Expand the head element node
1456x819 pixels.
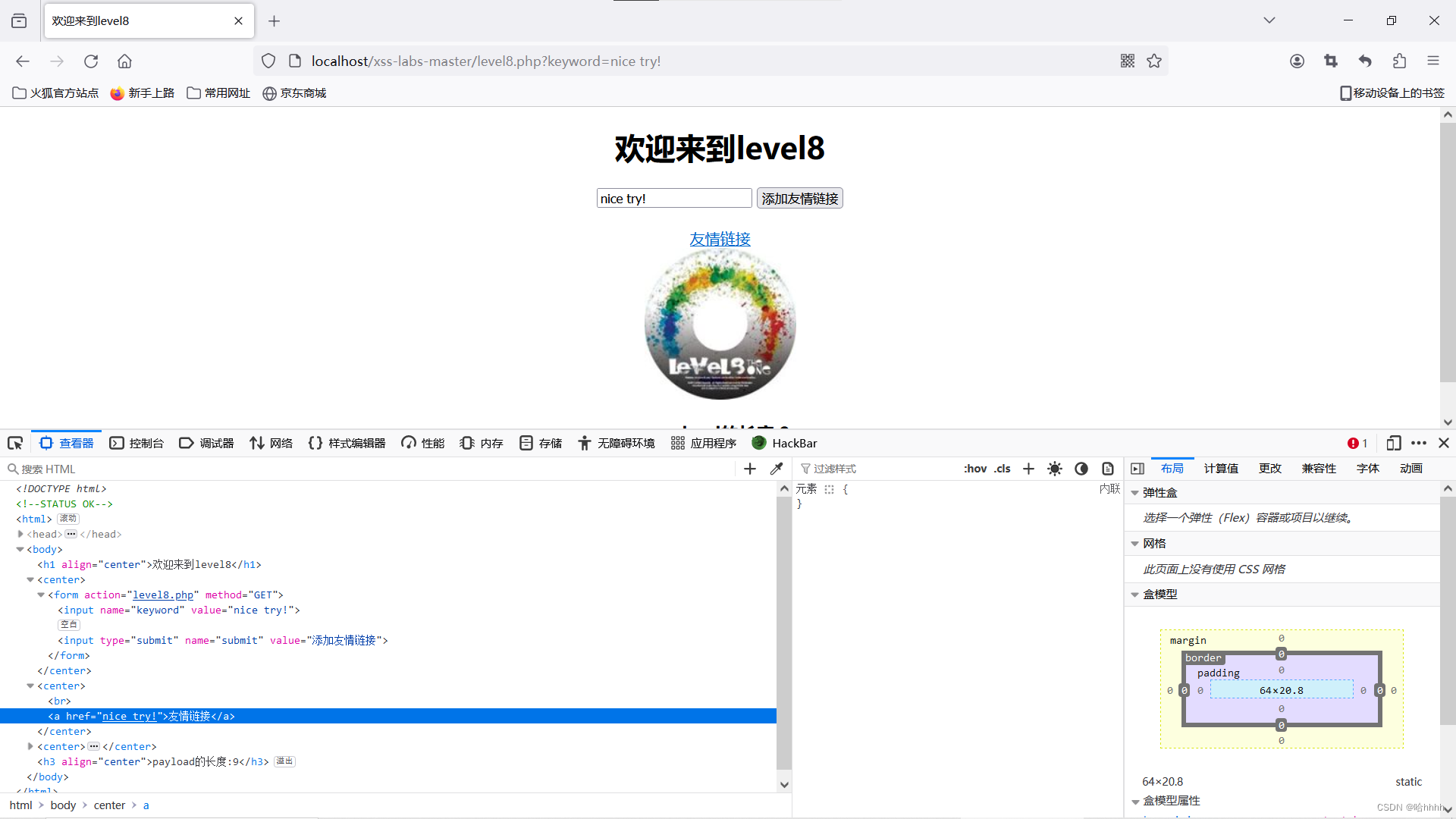(20, 534)
